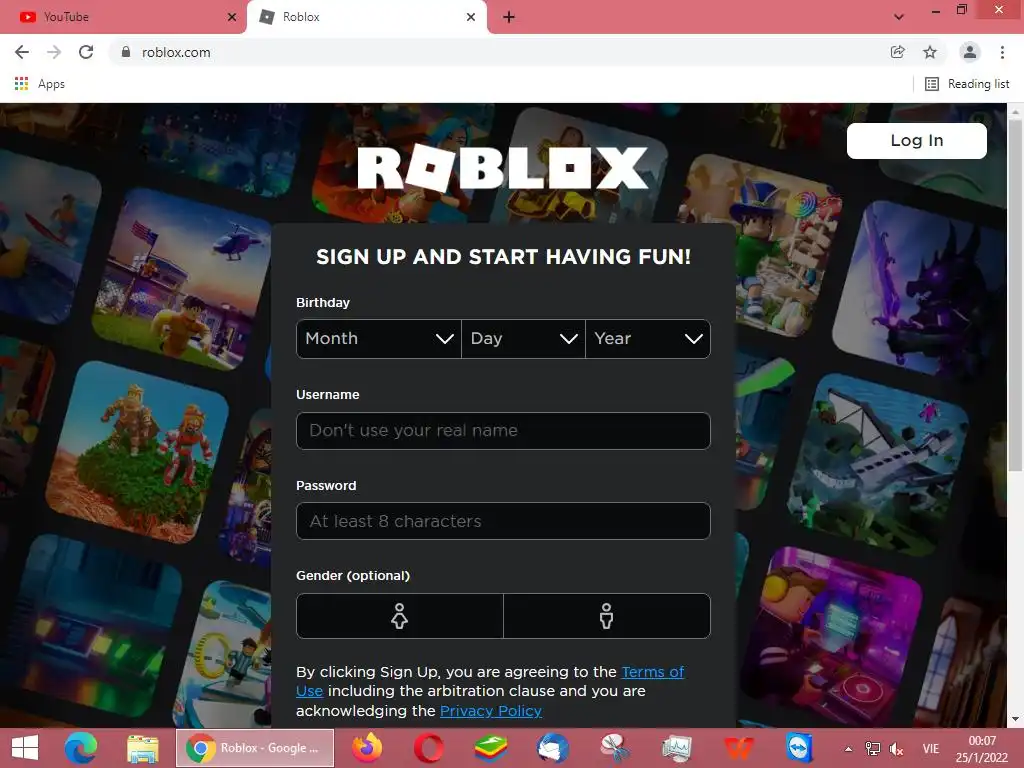Click the taskbar clock showing 00:07
This screenshot has height=768, width=1024.
[982, 749]
